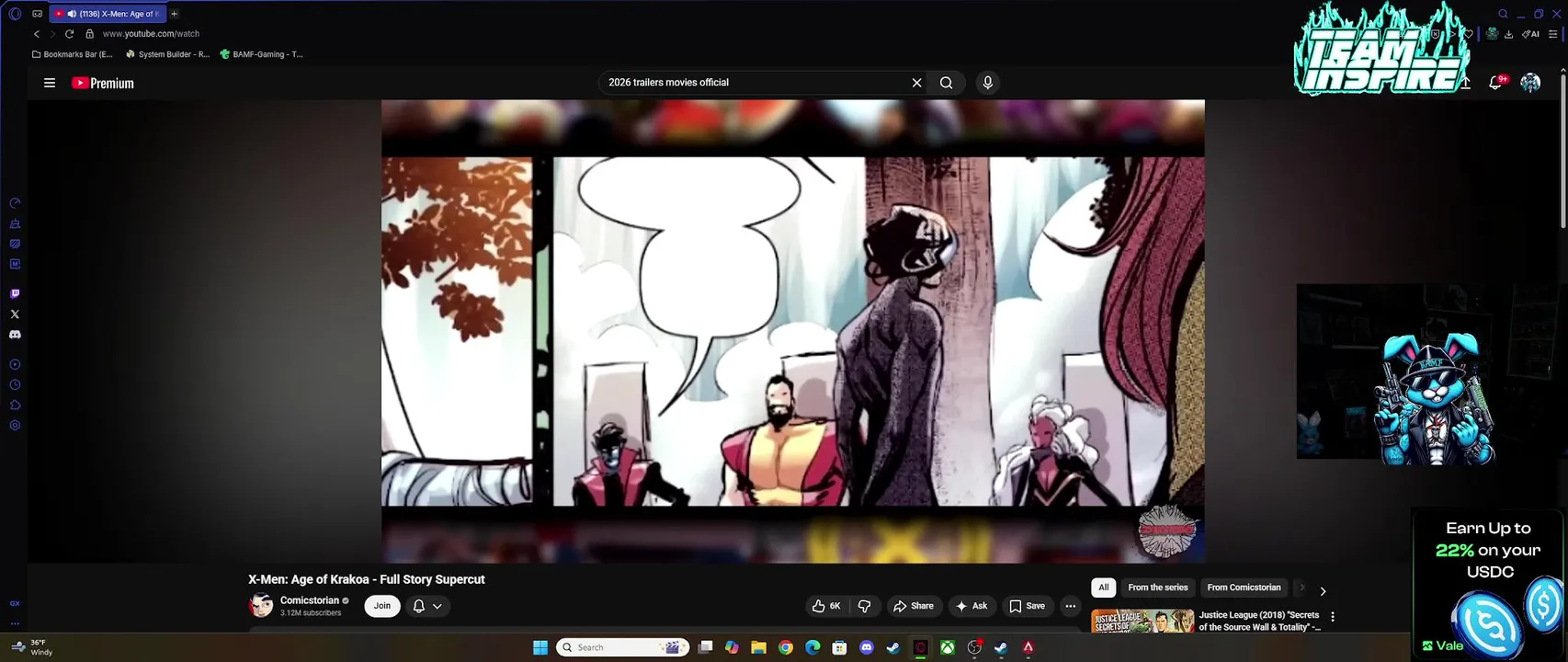Open Comicstorian channel avatar
1568x662 pixels.
(261, 605)
